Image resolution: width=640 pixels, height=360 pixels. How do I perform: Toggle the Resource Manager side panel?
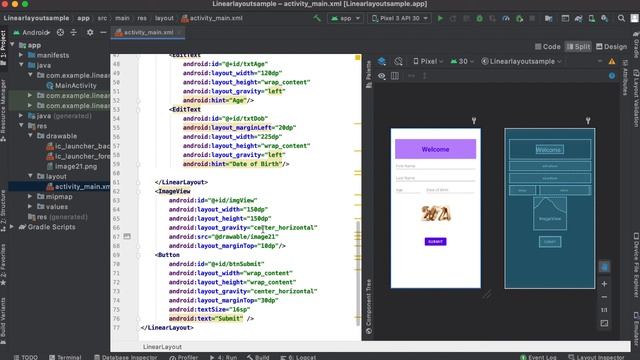coord(3,110)
